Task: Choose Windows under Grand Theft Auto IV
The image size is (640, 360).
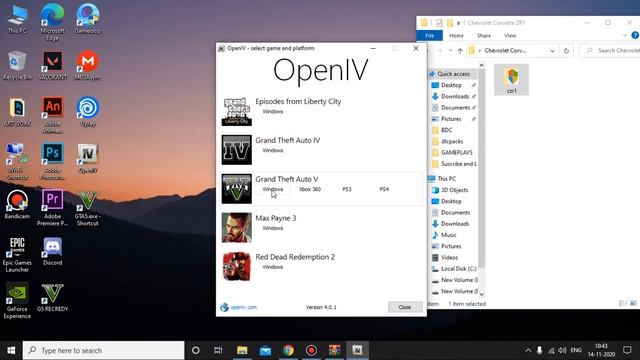Action: 273,150
